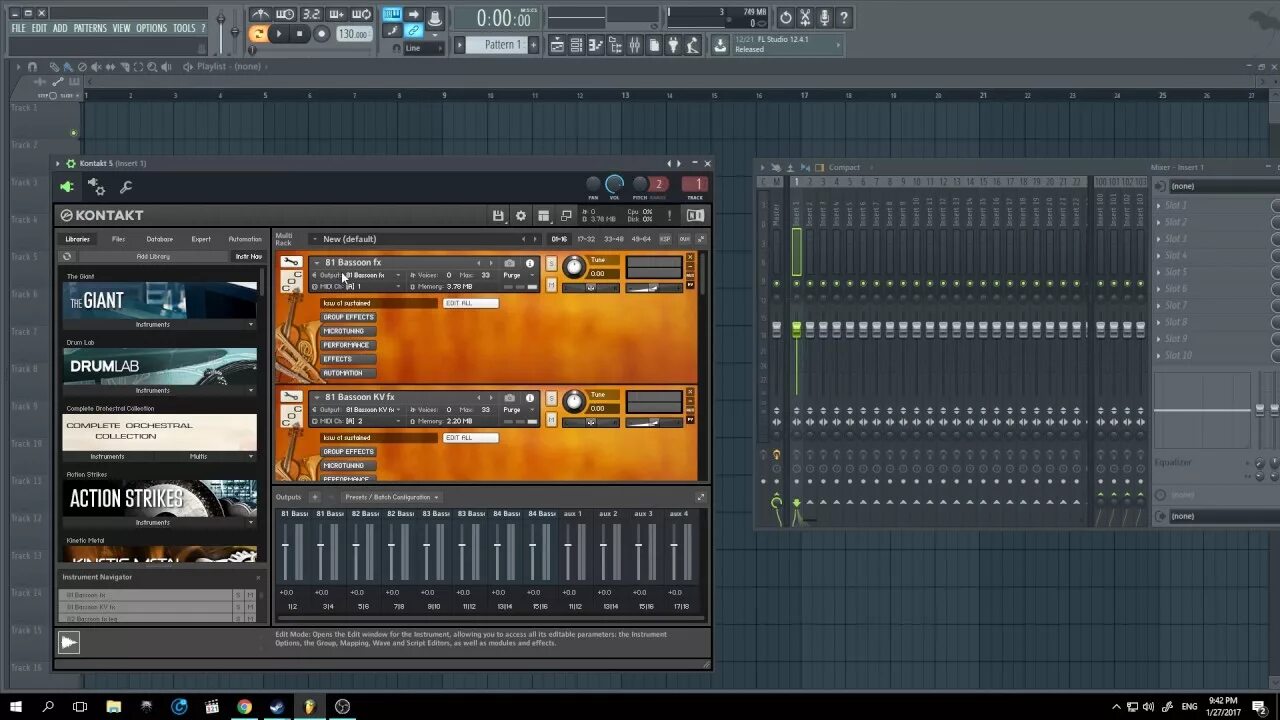Open the FL Studio piano roll button
Viewport: 1280px width, 720px height.
tap(596, 45)
